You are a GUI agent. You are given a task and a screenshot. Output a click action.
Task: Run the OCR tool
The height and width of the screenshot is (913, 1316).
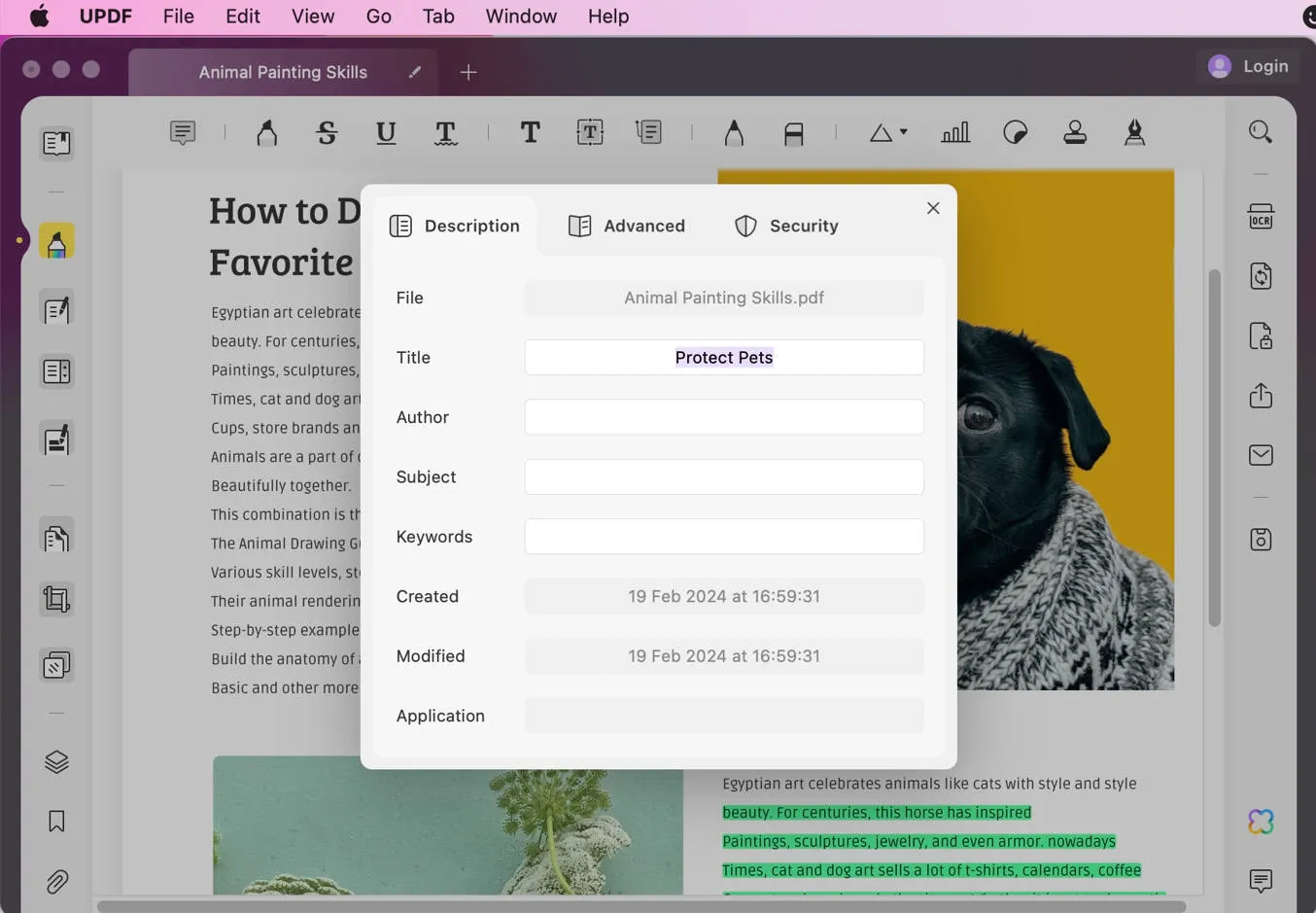click(x=1261, y=216)
